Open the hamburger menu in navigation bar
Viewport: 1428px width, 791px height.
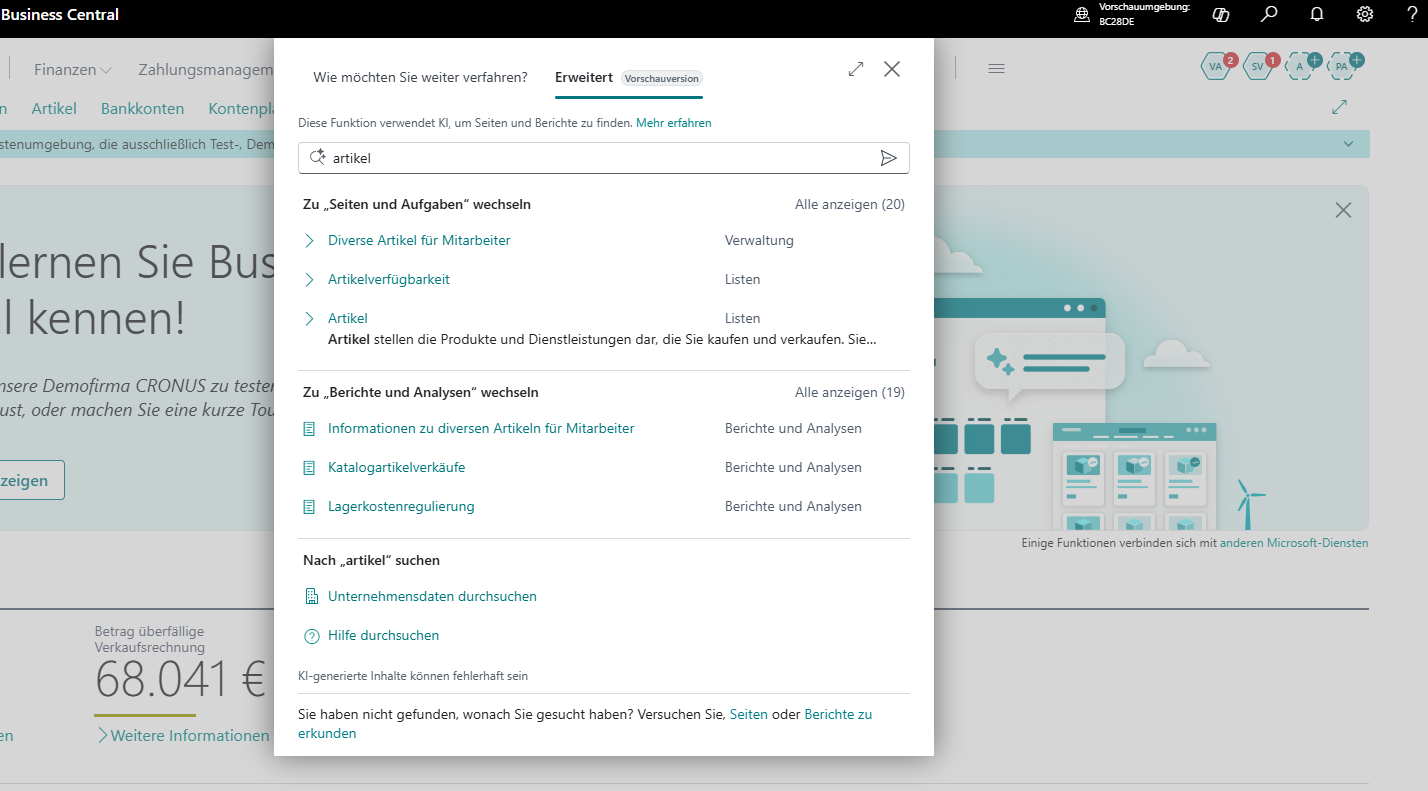[x=996, y=68]
